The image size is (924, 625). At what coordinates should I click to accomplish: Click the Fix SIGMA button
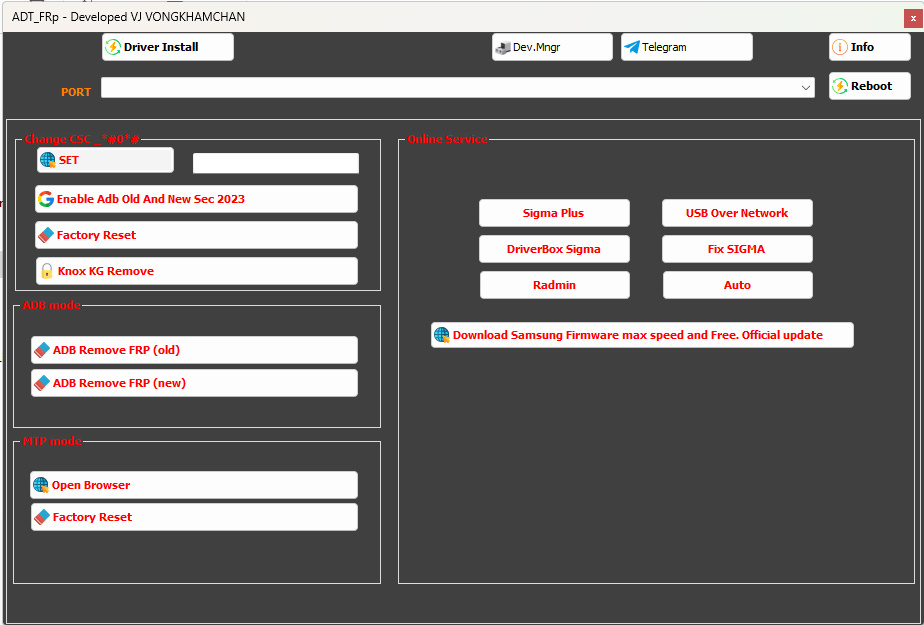(737, 249)
